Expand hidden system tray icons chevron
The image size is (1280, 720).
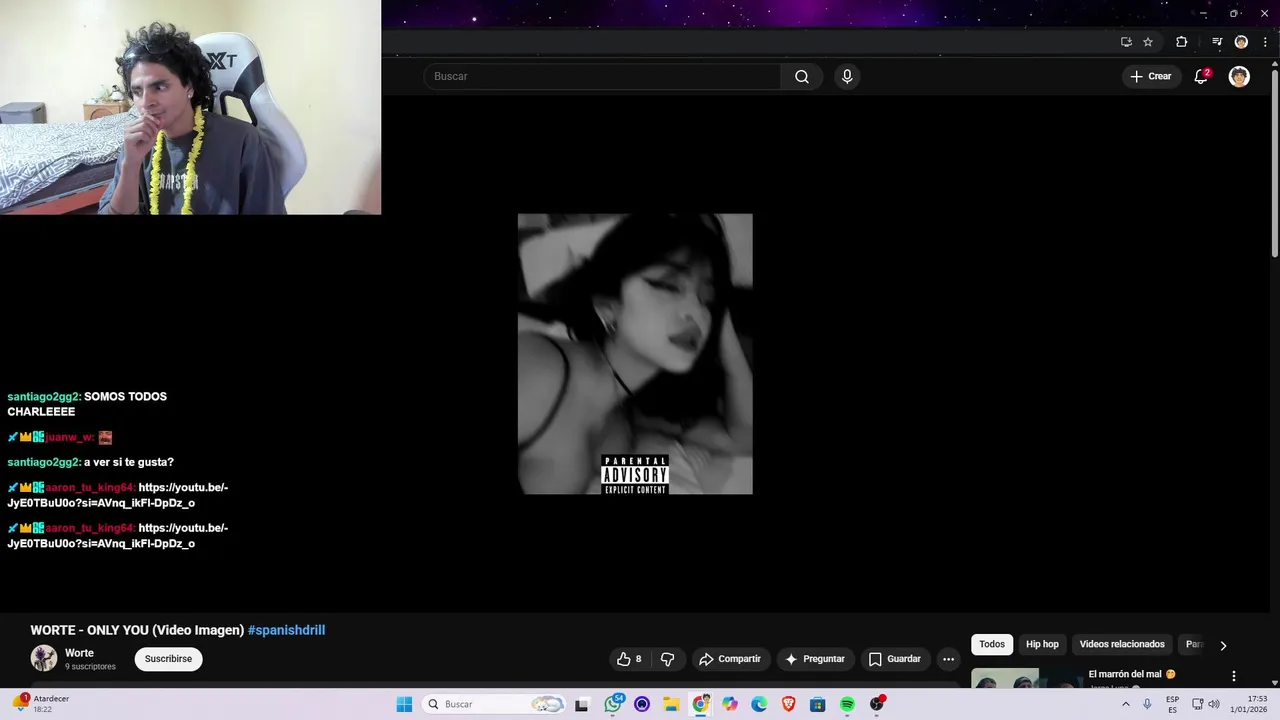(x=1126, y=704)
